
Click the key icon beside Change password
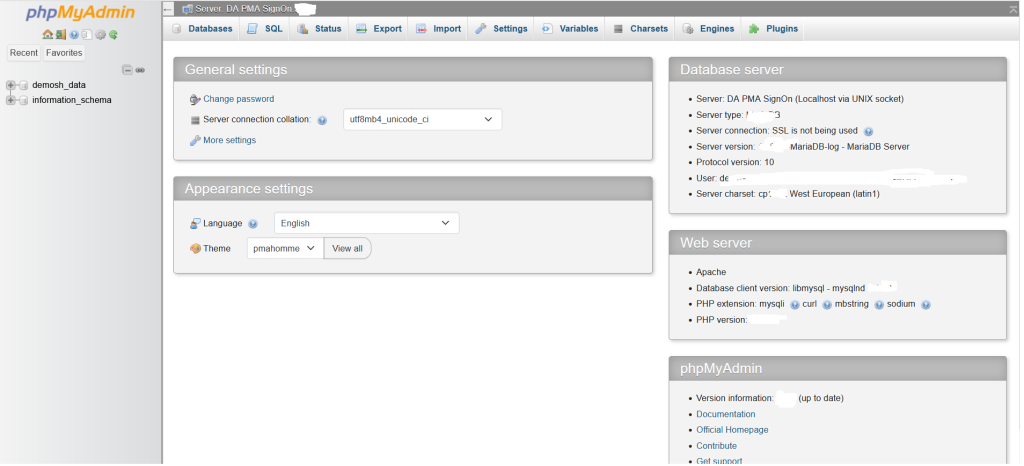(x=195, y=99)
